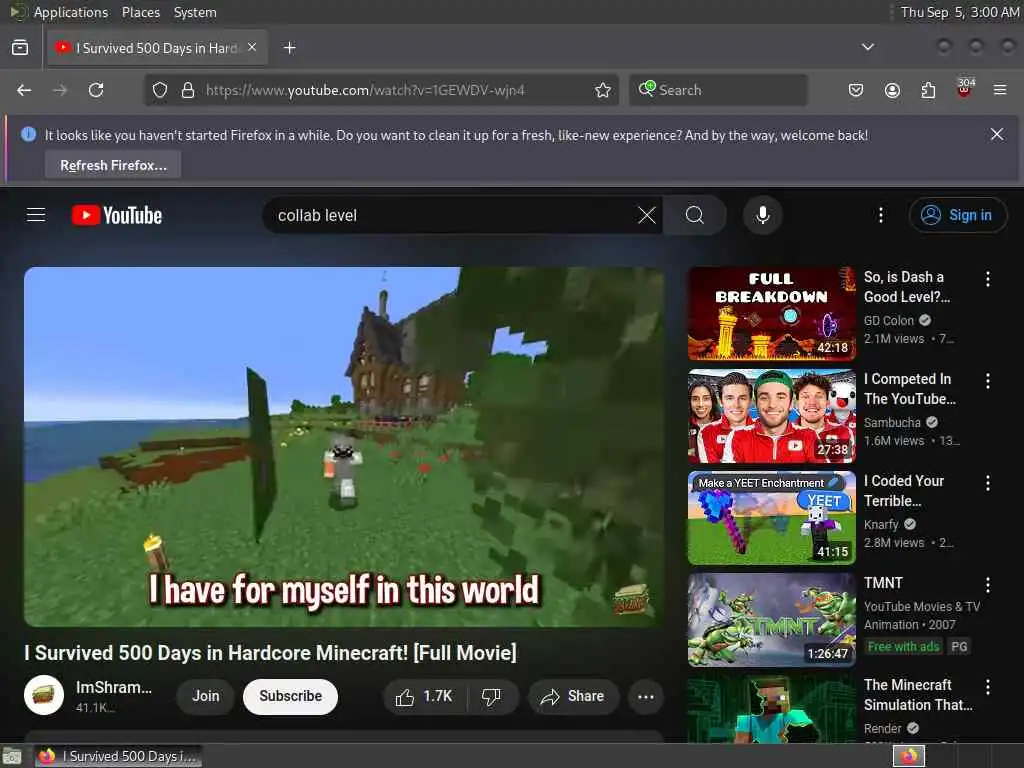Open more actions ellipsis under video
The height and width of the screenshot is (768, 1024).
(646, 696)
